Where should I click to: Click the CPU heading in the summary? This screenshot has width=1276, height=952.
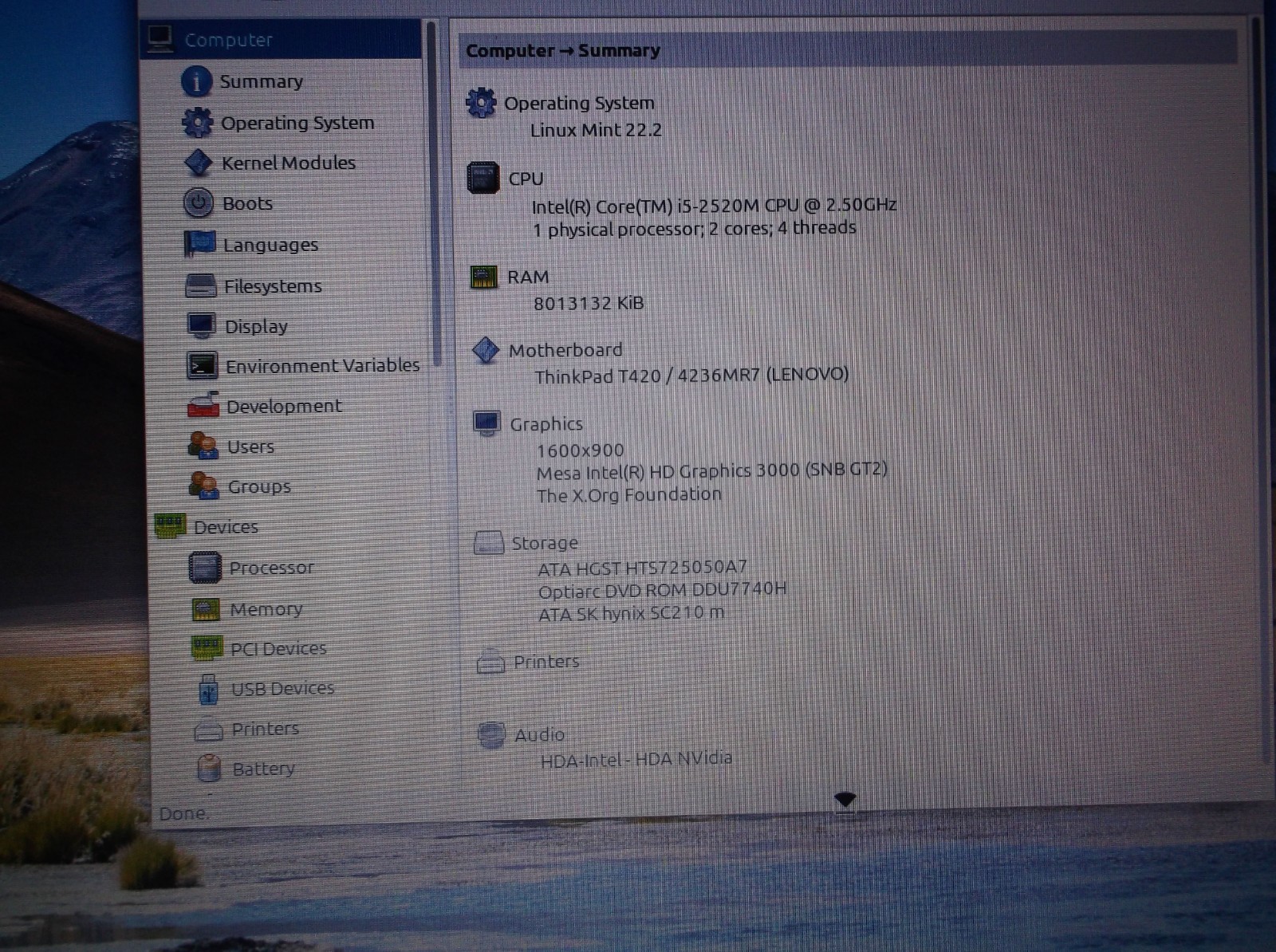(526, 179)
